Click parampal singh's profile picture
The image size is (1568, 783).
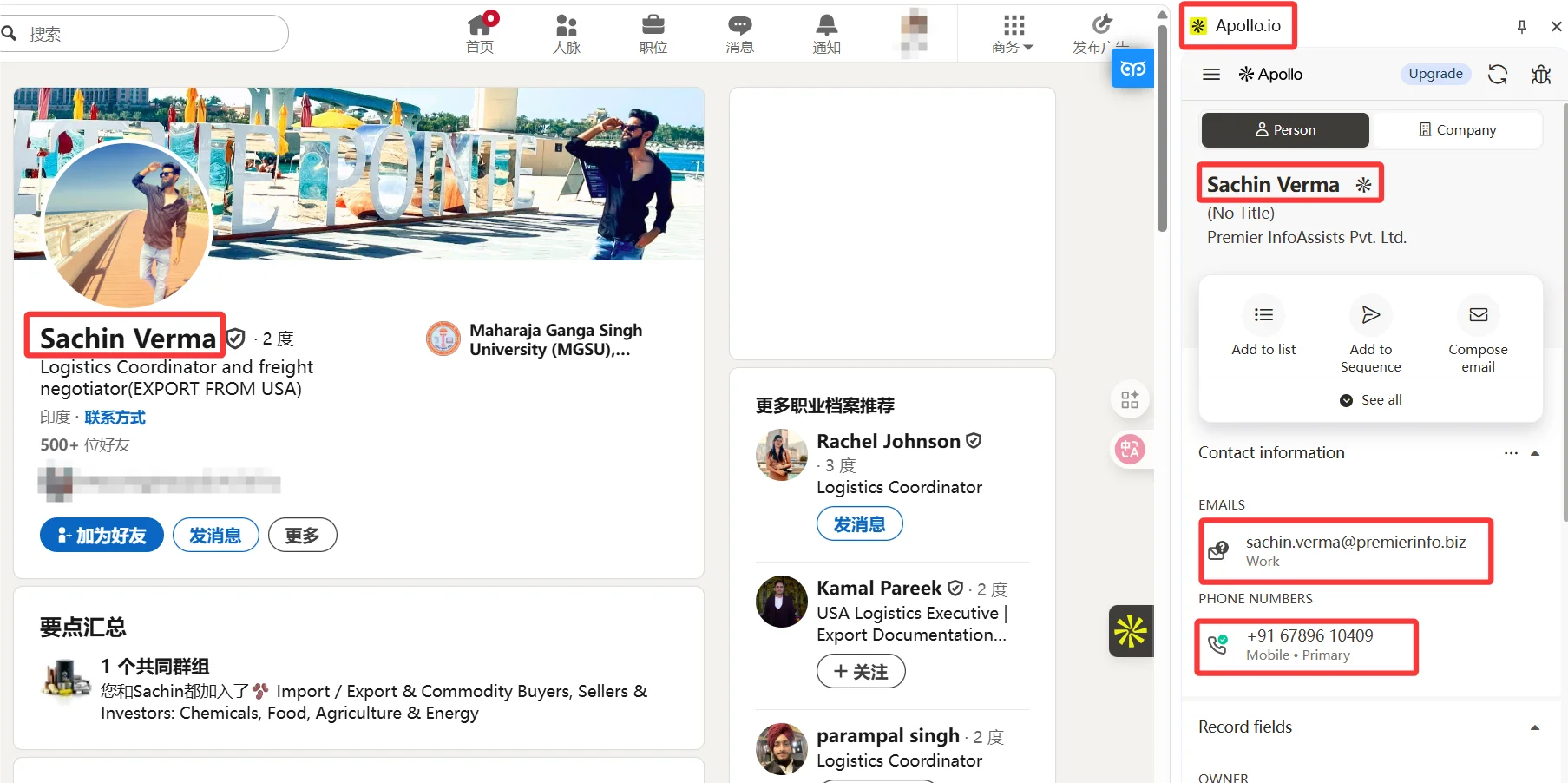782,749
